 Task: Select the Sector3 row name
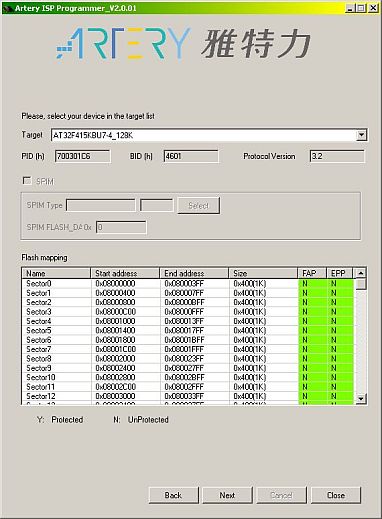[x=39, y=311]
